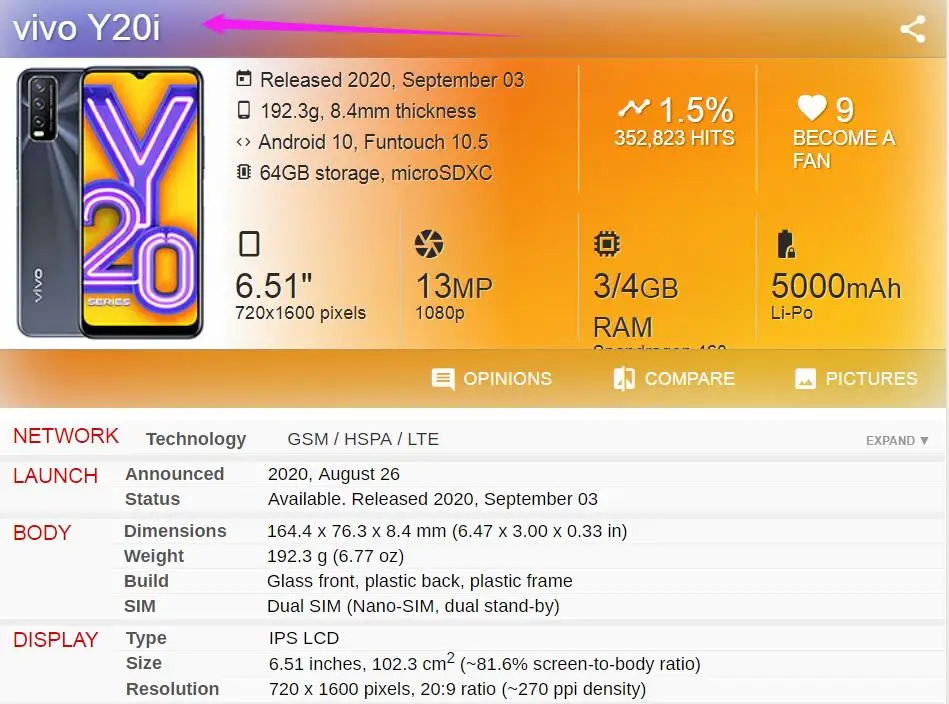Click the heart icon to become a fan
The width and height of the screenshot is (949, 704).
[x=812, y=108]
